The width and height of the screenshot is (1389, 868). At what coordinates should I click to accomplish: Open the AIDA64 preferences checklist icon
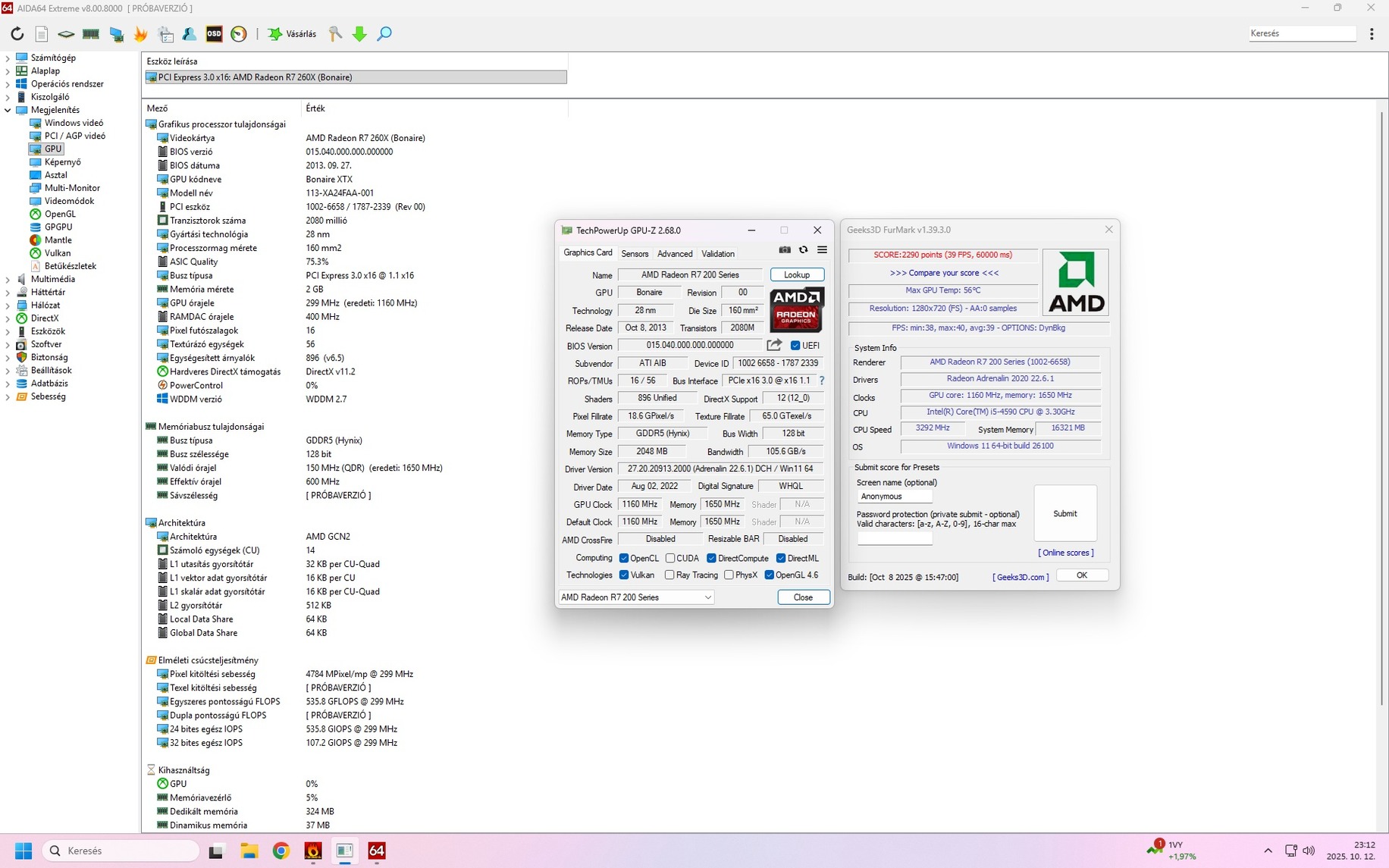click(165, 33)
